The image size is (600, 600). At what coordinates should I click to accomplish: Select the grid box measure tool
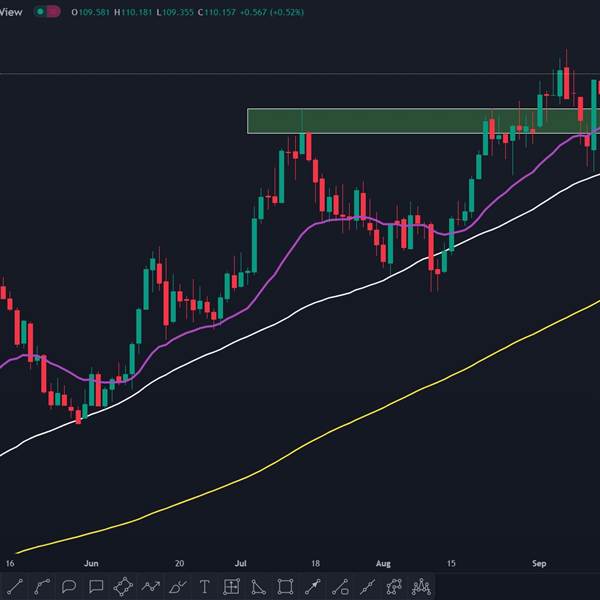click(232, 586)
